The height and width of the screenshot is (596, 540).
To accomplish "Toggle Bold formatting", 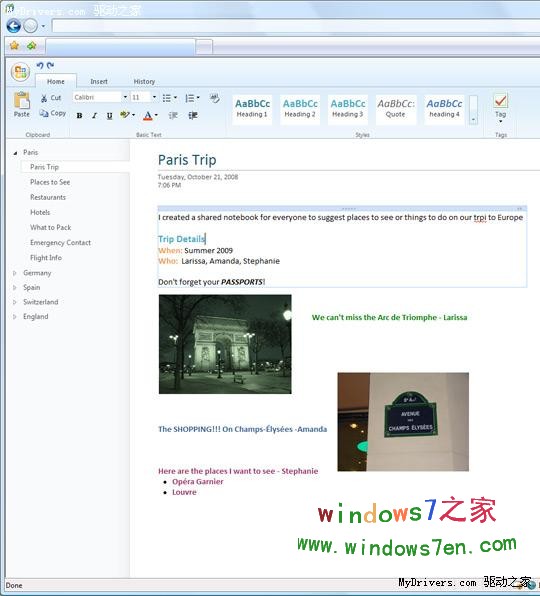I will (x=79, y=116).
